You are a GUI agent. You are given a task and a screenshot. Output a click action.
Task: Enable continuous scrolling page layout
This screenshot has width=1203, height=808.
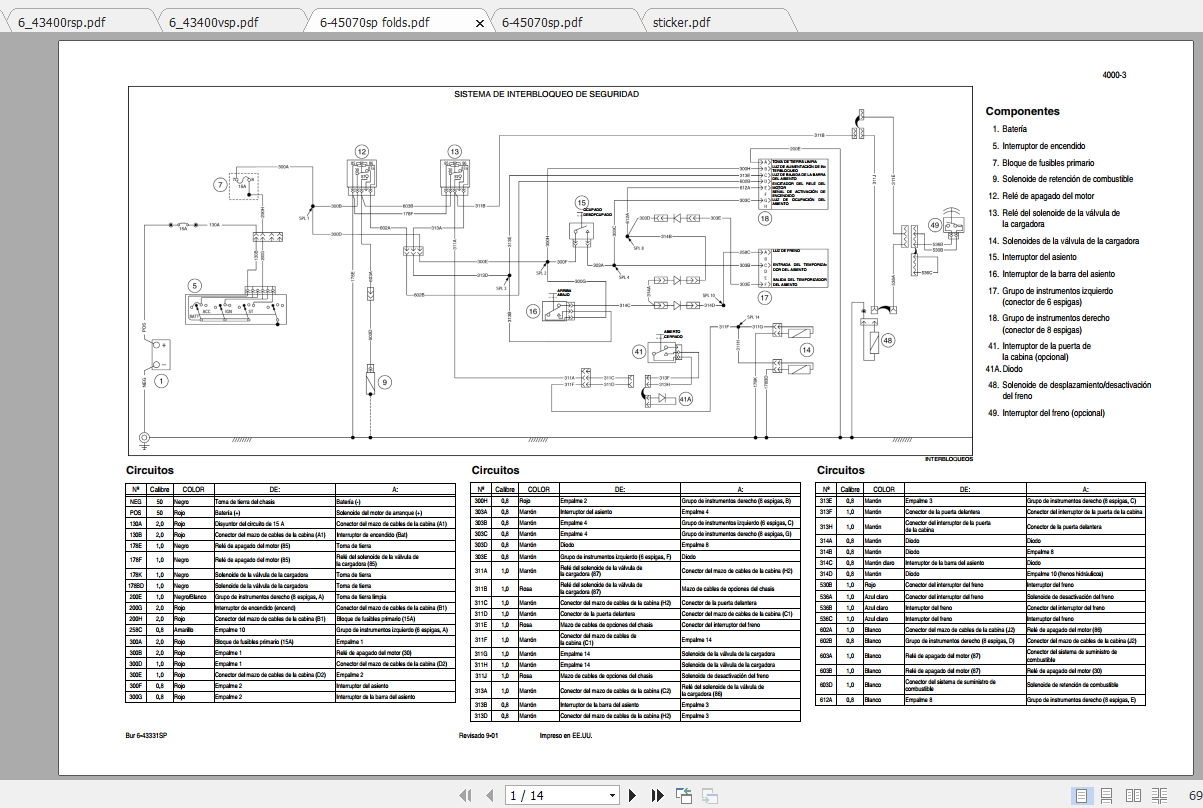click(1106, 794)
